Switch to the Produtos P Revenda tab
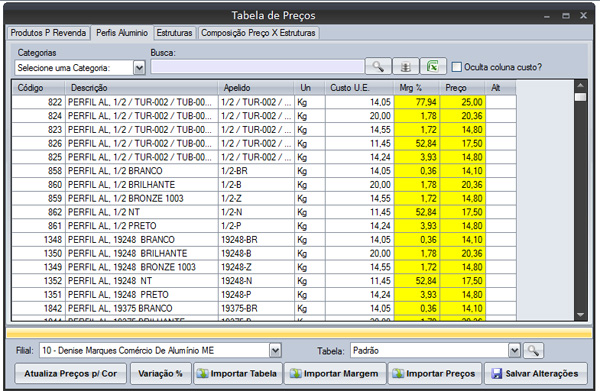The height and width of the screenshot is (391, 600). pyautogui.click(x=48, y=33)
